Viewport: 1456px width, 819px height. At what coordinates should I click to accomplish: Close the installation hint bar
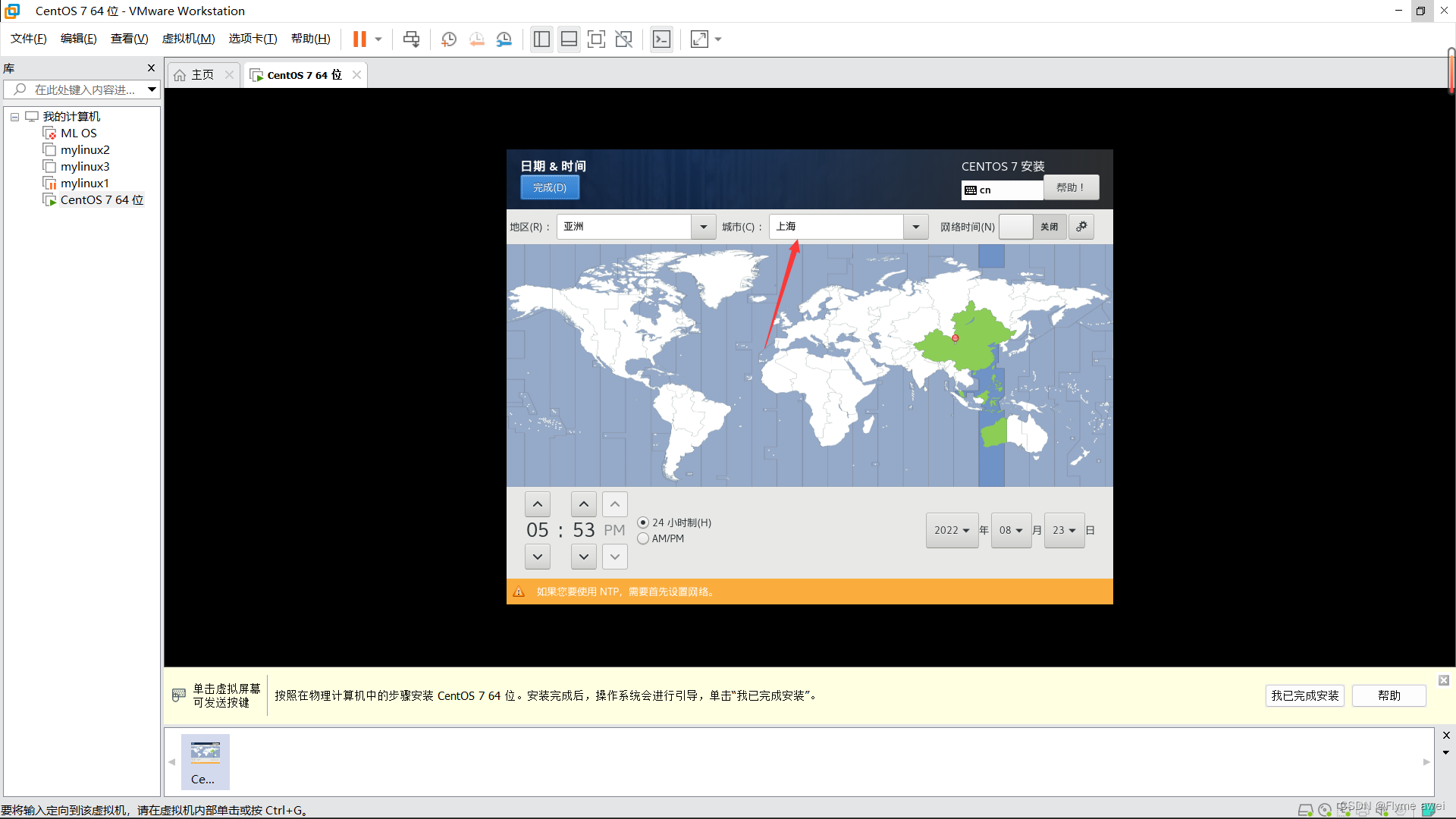click(1444, 680)
